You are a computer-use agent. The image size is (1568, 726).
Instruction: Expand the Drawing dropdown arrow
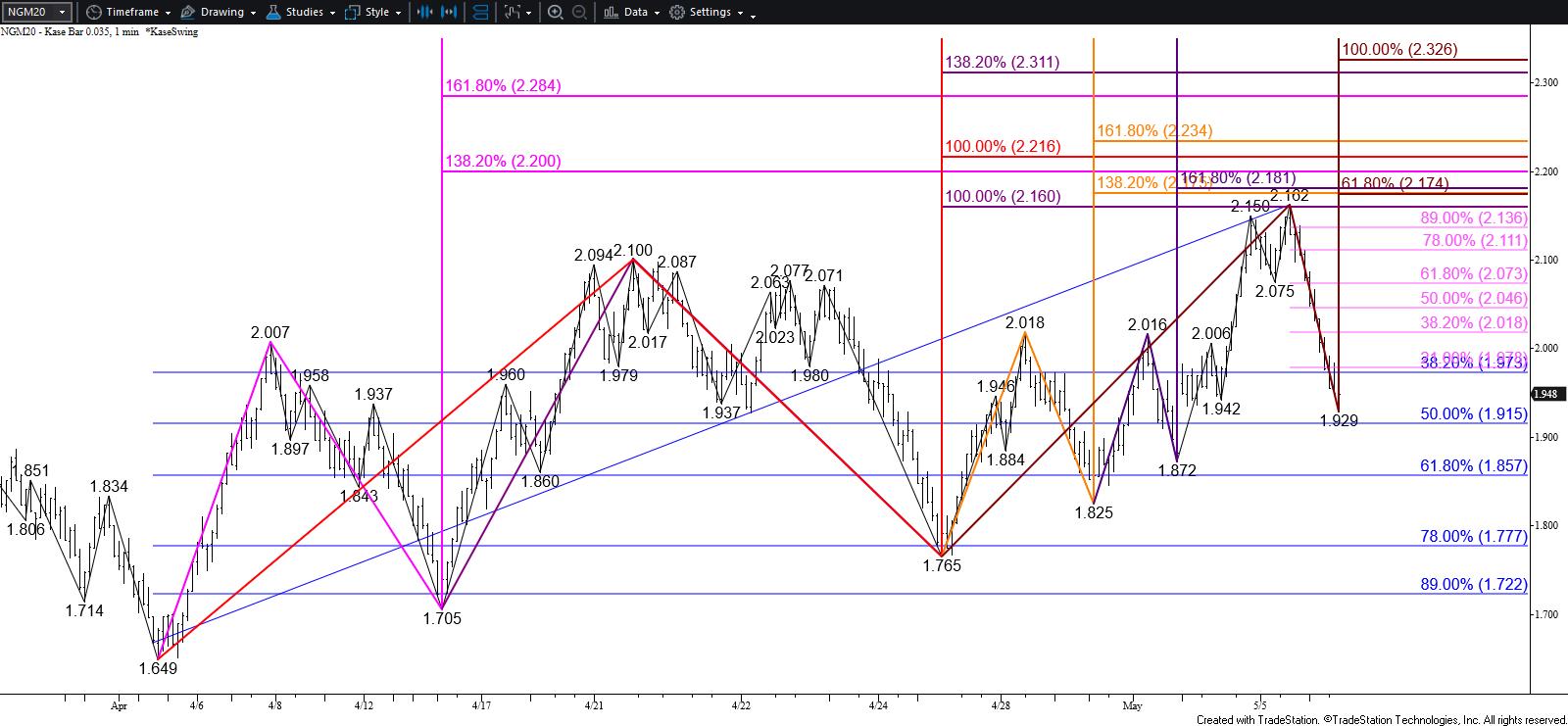tap(253, 13)
